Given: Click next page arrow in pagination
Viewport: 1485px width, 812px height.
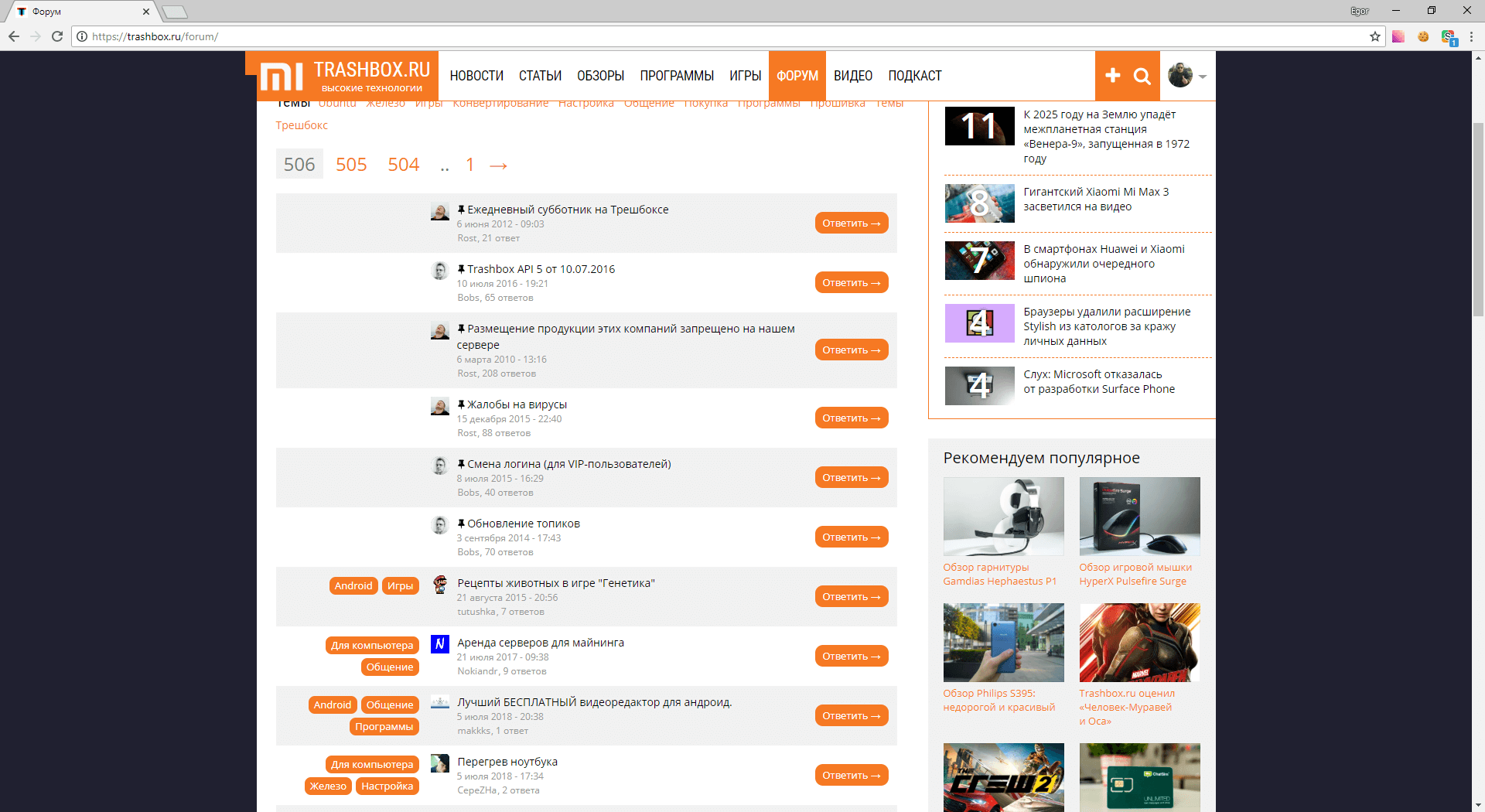Looking at the screenshot, I should [499, 165].
